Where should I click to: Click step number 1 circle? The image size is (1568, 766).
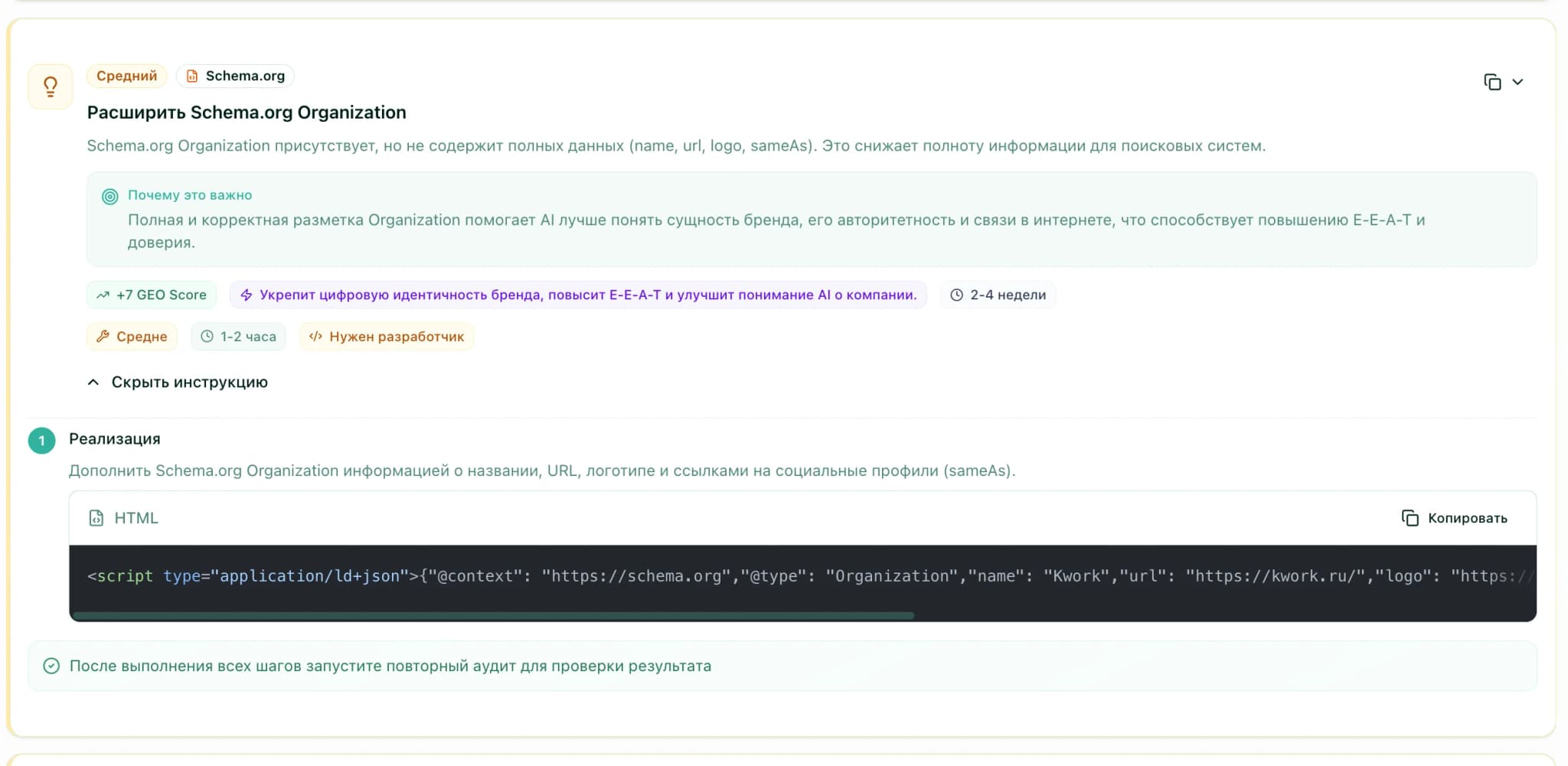tap(42, 441)
